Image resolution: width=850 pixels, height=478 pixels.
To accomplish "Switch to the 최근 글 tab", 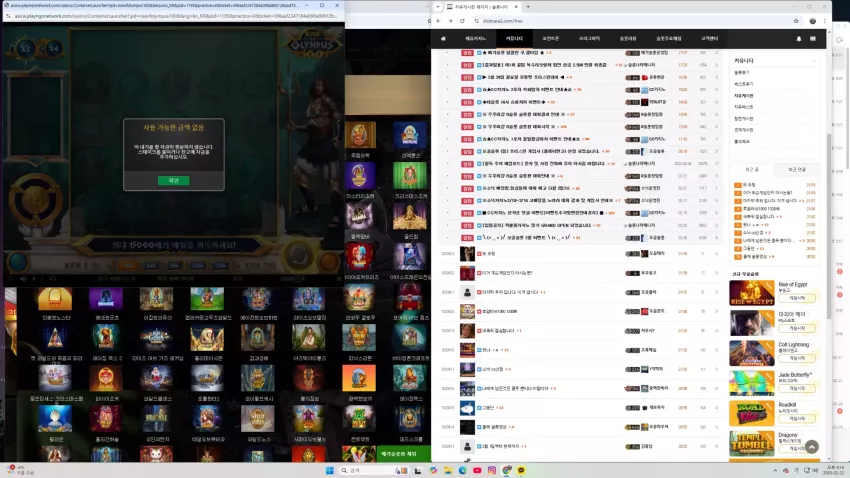I will point(752,170).
